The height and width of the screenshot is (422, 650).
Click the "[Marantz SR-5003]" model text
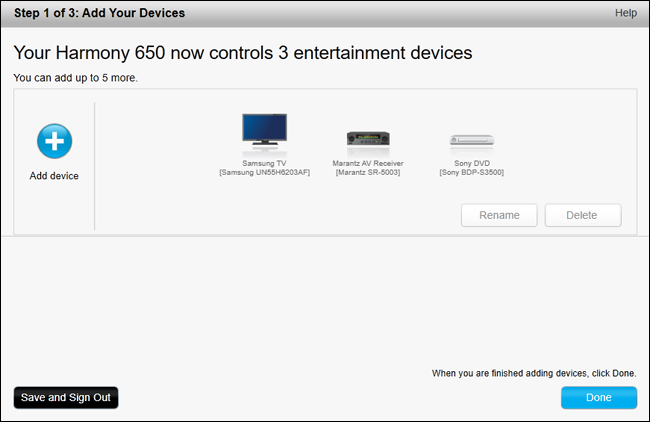pos(368,172)
